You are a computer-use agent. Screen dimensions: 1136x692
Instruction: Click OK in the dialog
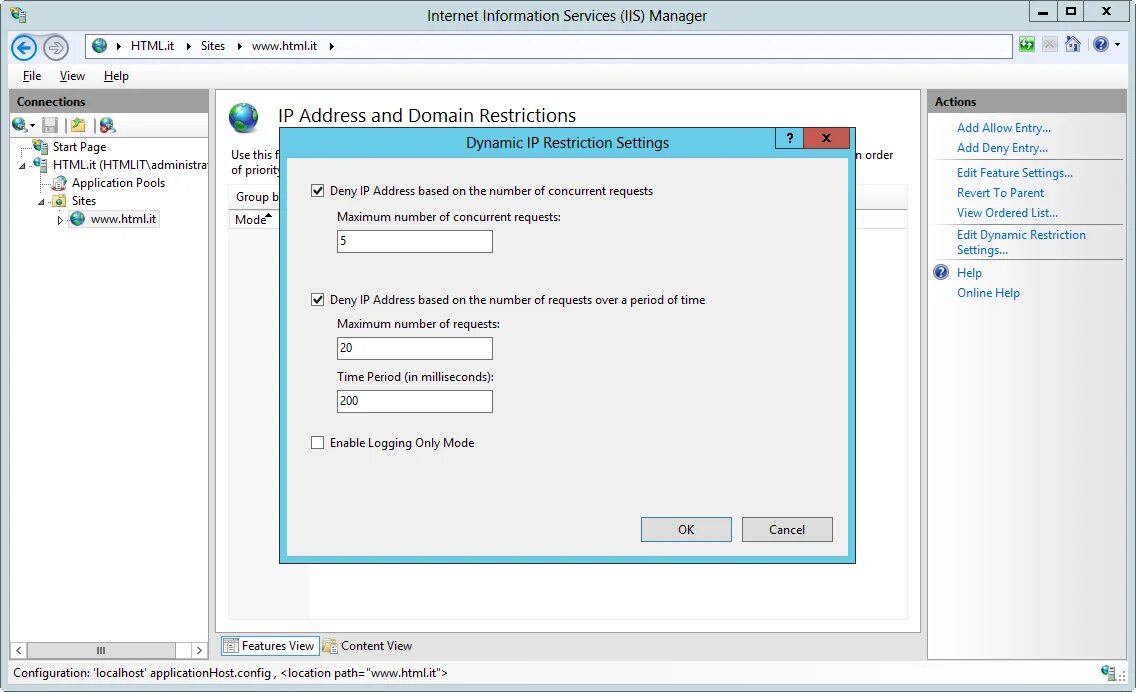click(686, 530)
